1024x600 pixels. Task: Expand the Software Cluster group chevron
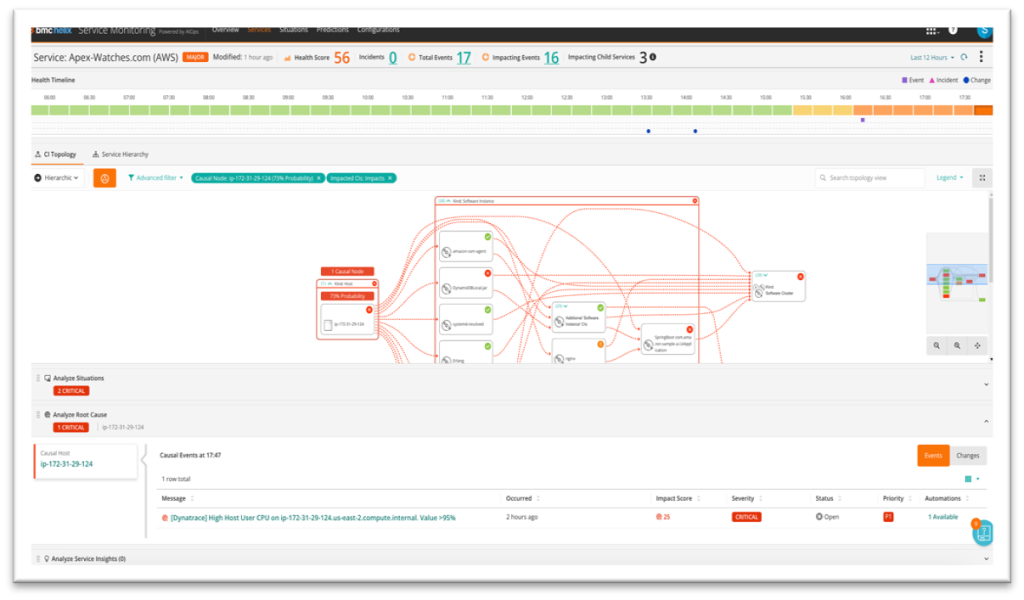pyautogui.click(x=765, y=276)
